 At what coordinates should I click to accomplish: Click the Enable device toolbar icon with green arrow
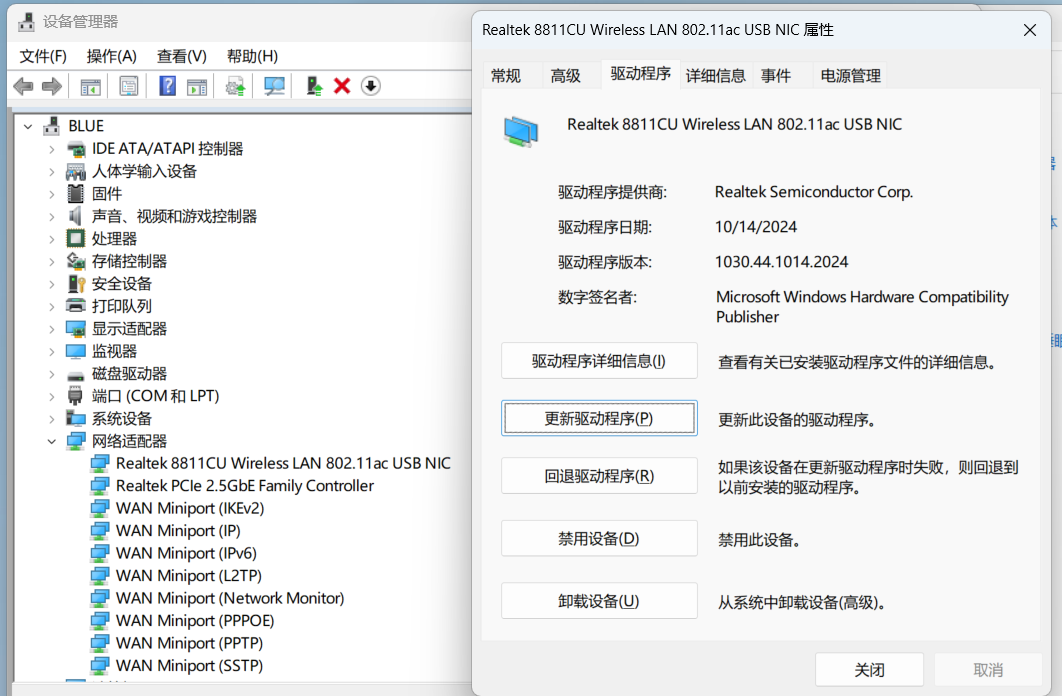click(314, 86)
